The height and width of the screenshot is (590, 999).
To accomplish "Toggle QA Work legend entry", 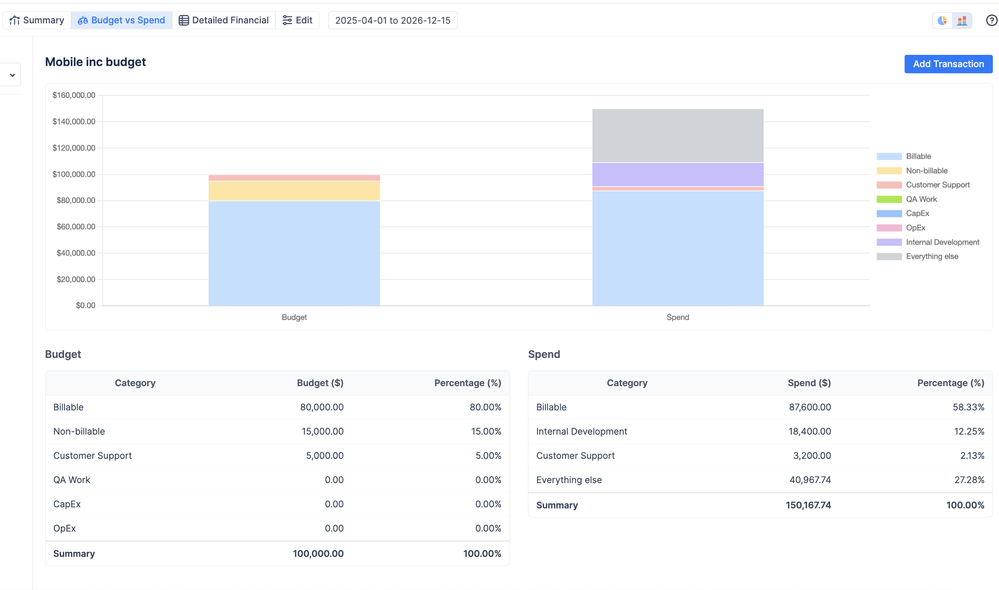I will tap(907, 199).
